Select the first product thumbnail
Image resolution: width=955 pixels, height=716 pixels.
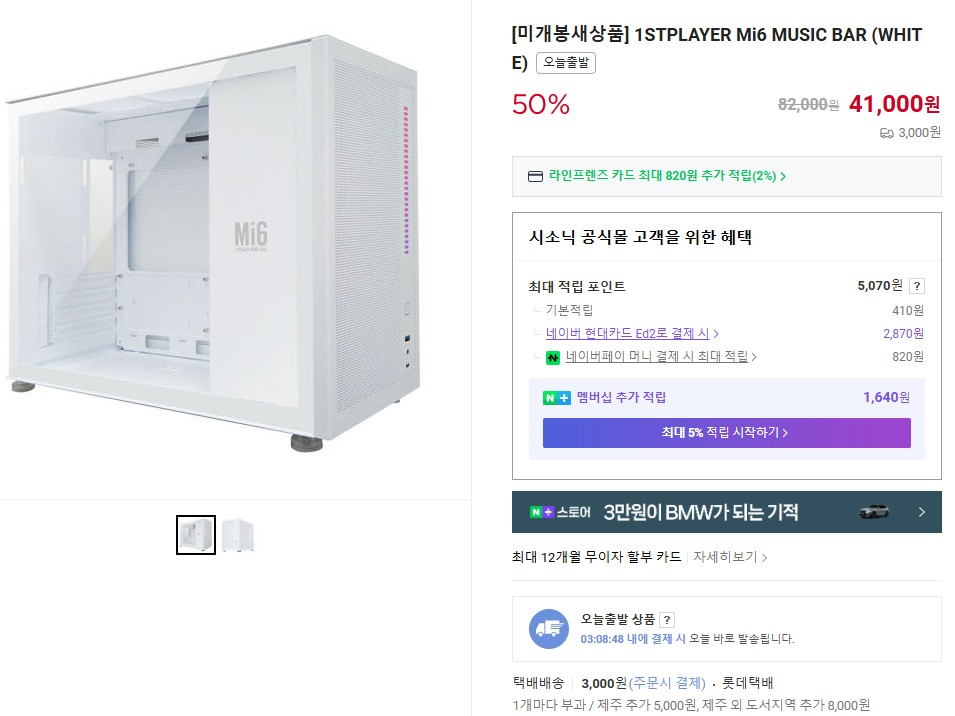(x=196, y=535)
